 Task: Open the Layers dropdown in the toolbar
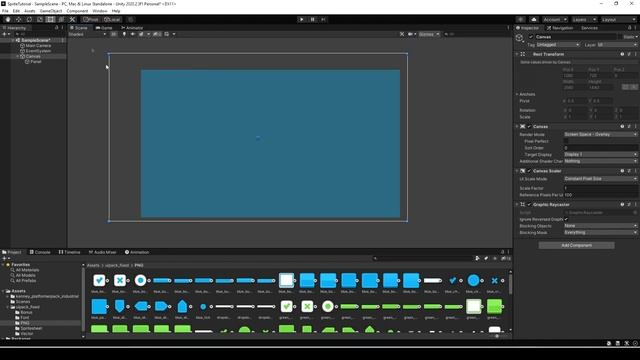584,20
